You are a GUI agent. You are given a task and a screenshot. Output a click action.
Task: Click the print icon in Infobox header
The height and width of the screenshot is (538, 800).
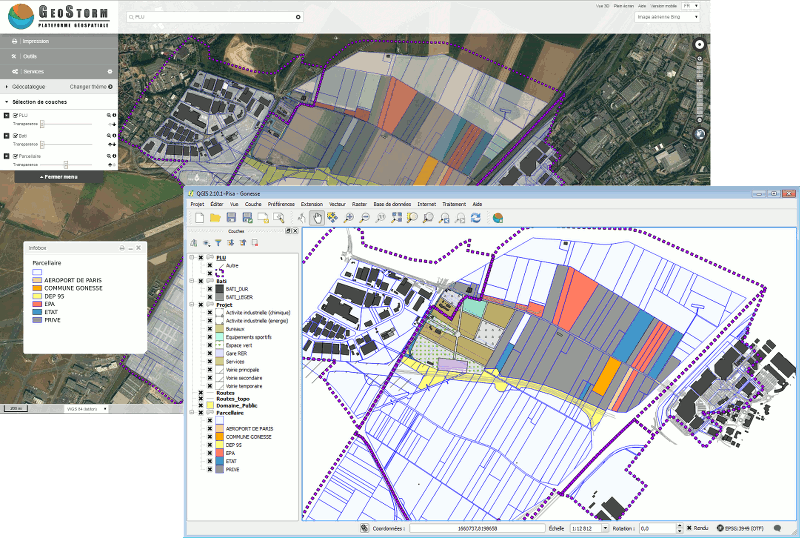tap(122, 248)
